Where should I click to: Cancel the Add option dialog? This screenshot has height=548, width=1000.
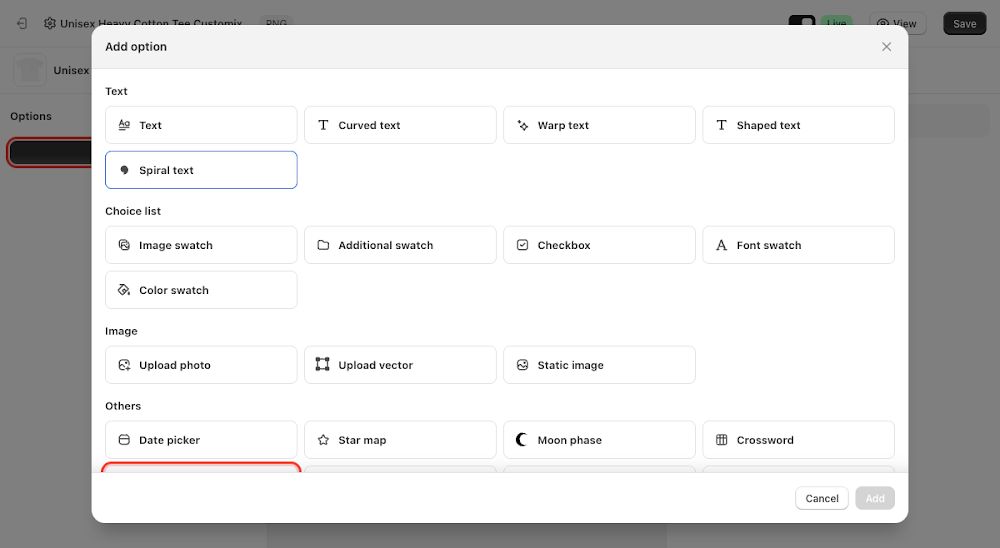pyautogui.click(x=821, y=498)
